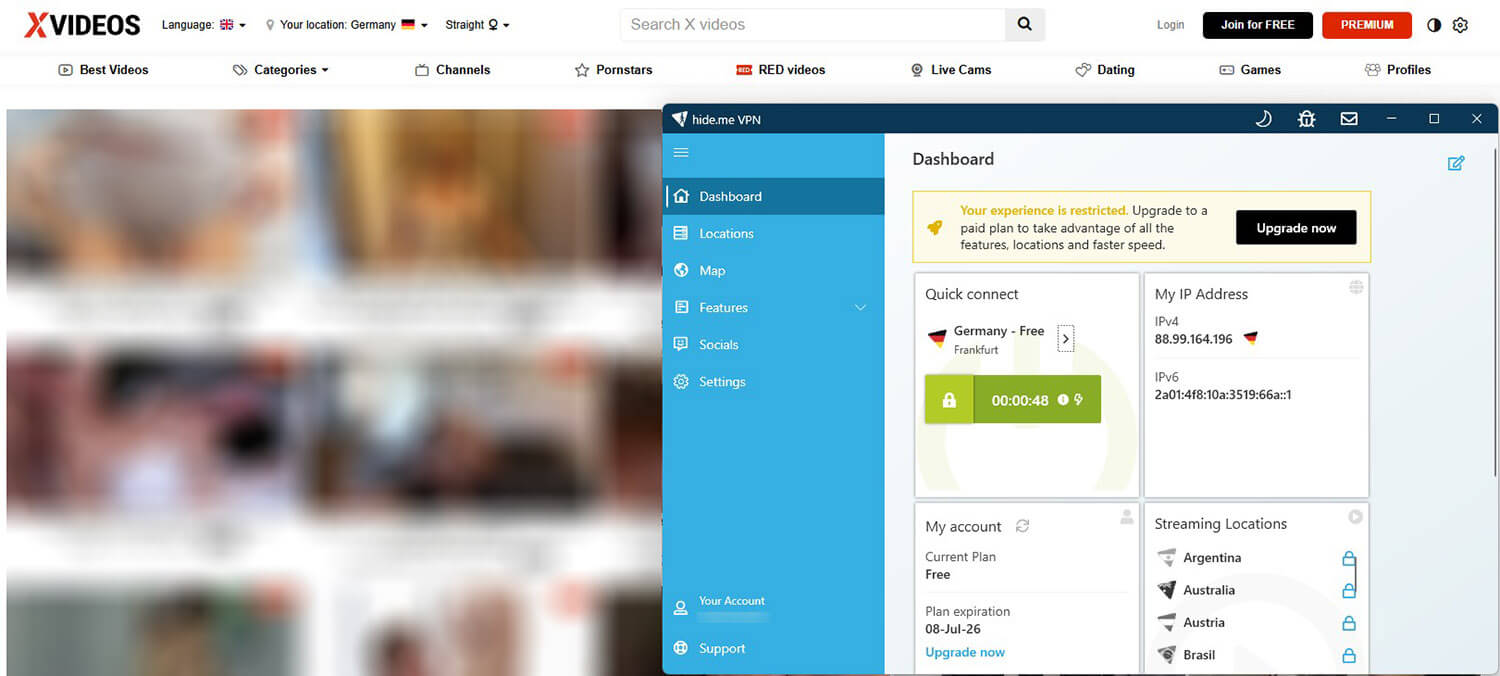Expand the Features chevron in VPN sidebar
This screenshot has height=676, width=1500.
click(x=860, y=308)
